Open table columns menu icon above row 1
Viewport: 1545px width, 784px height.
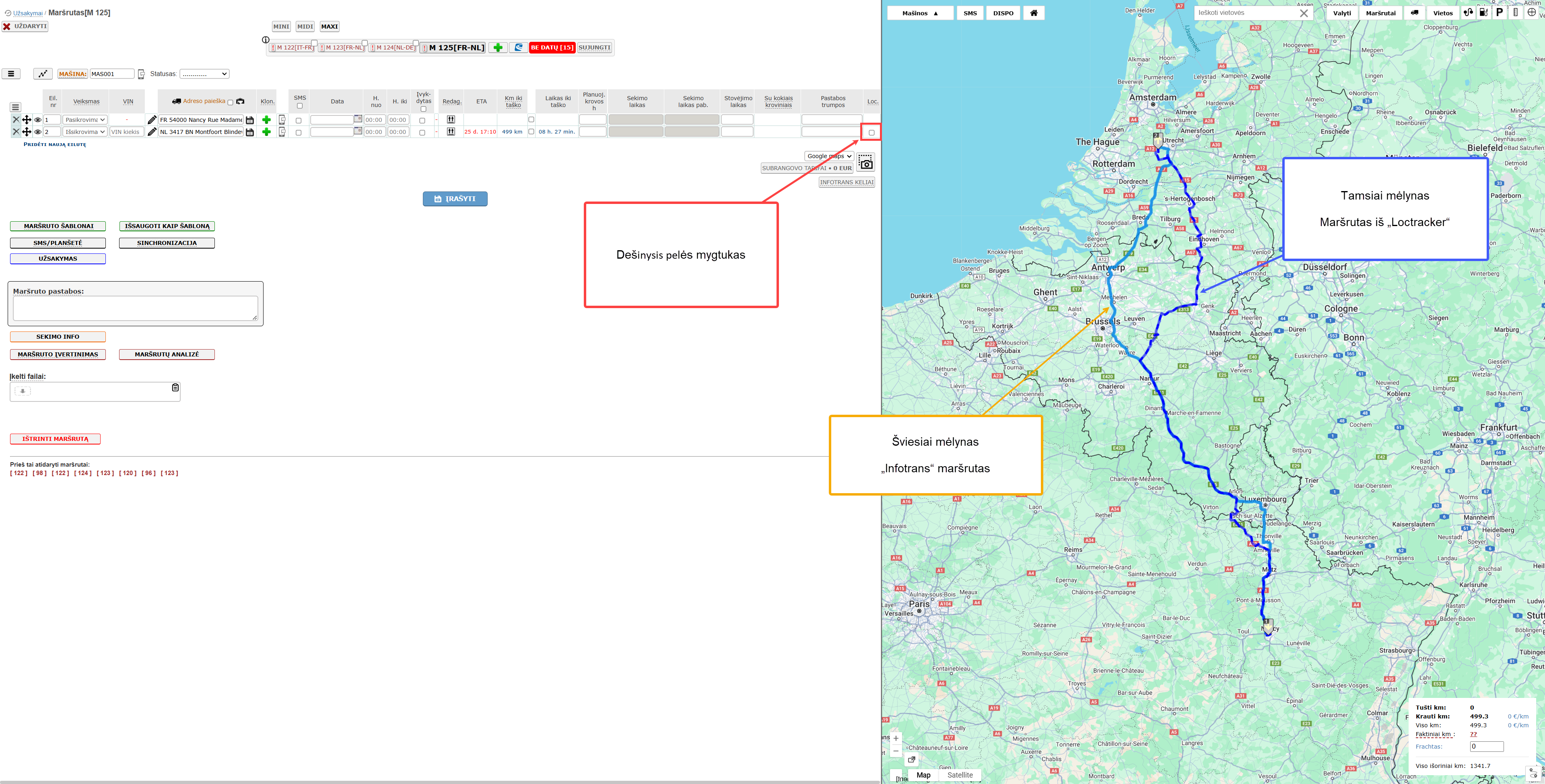click(16, 107)
